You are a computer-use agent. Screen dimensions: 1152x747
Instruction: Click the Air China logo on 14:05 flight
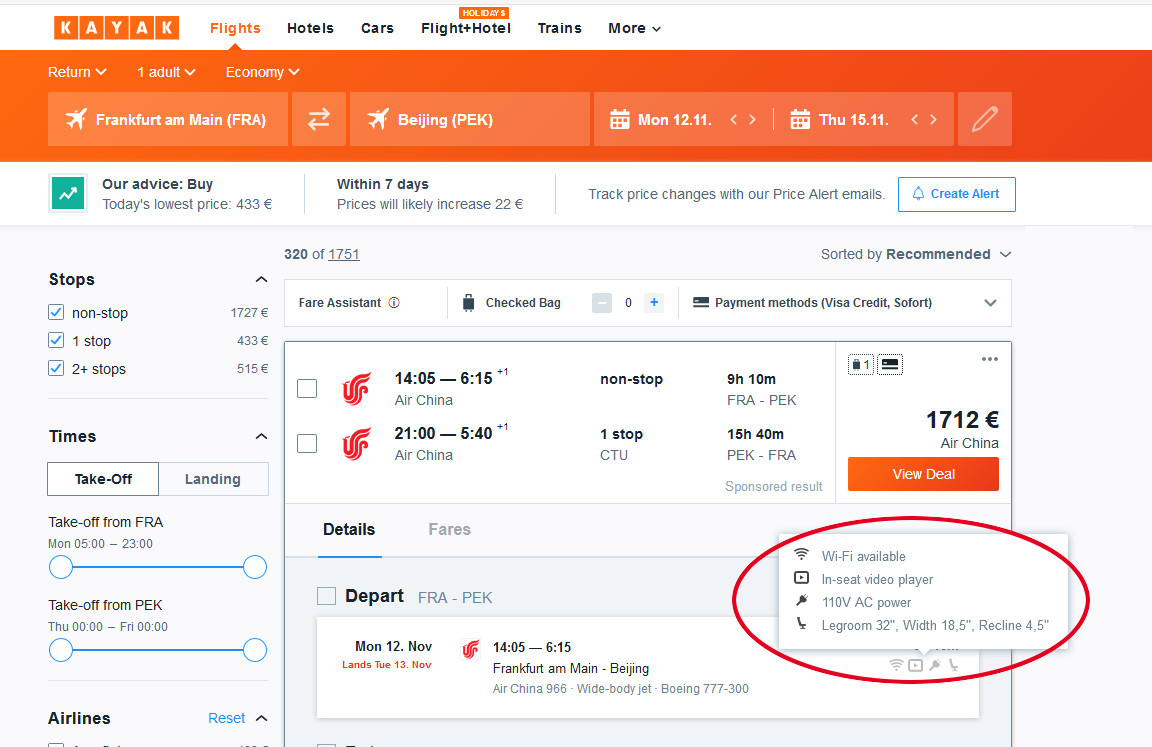click(x=356, y=389)
